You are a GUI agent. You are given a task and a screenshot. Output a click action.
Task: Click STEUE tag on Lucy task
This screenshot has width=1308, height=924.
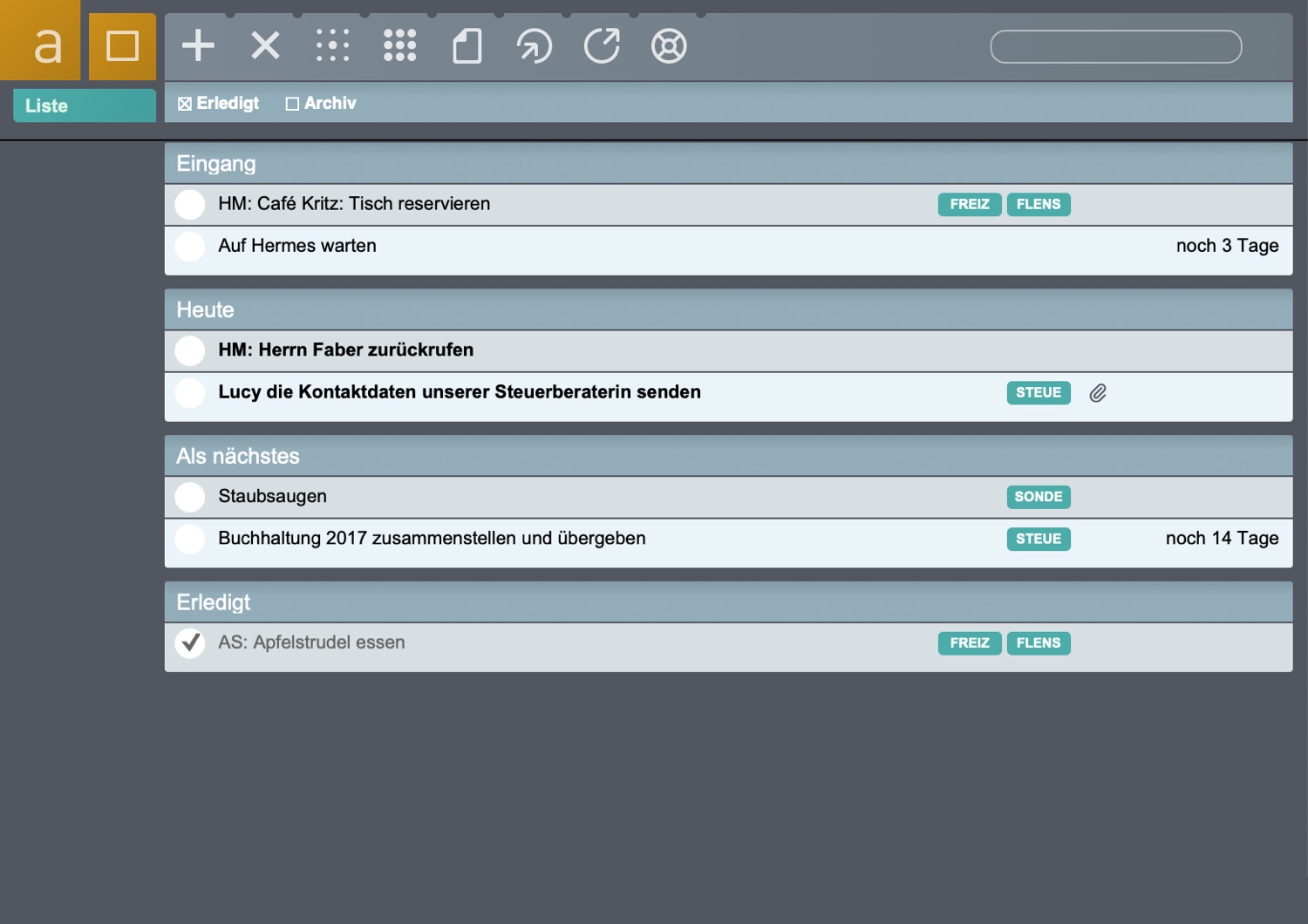pos(1039,392)
